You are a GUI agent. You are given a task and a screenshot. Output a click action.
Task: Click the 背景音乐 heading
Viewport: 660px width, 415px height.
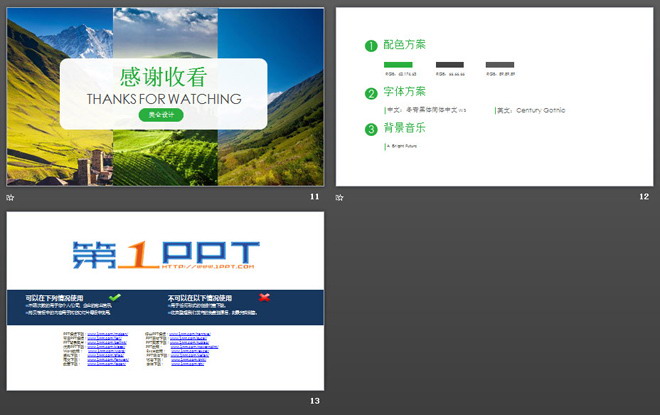click(x=405, y=128)
